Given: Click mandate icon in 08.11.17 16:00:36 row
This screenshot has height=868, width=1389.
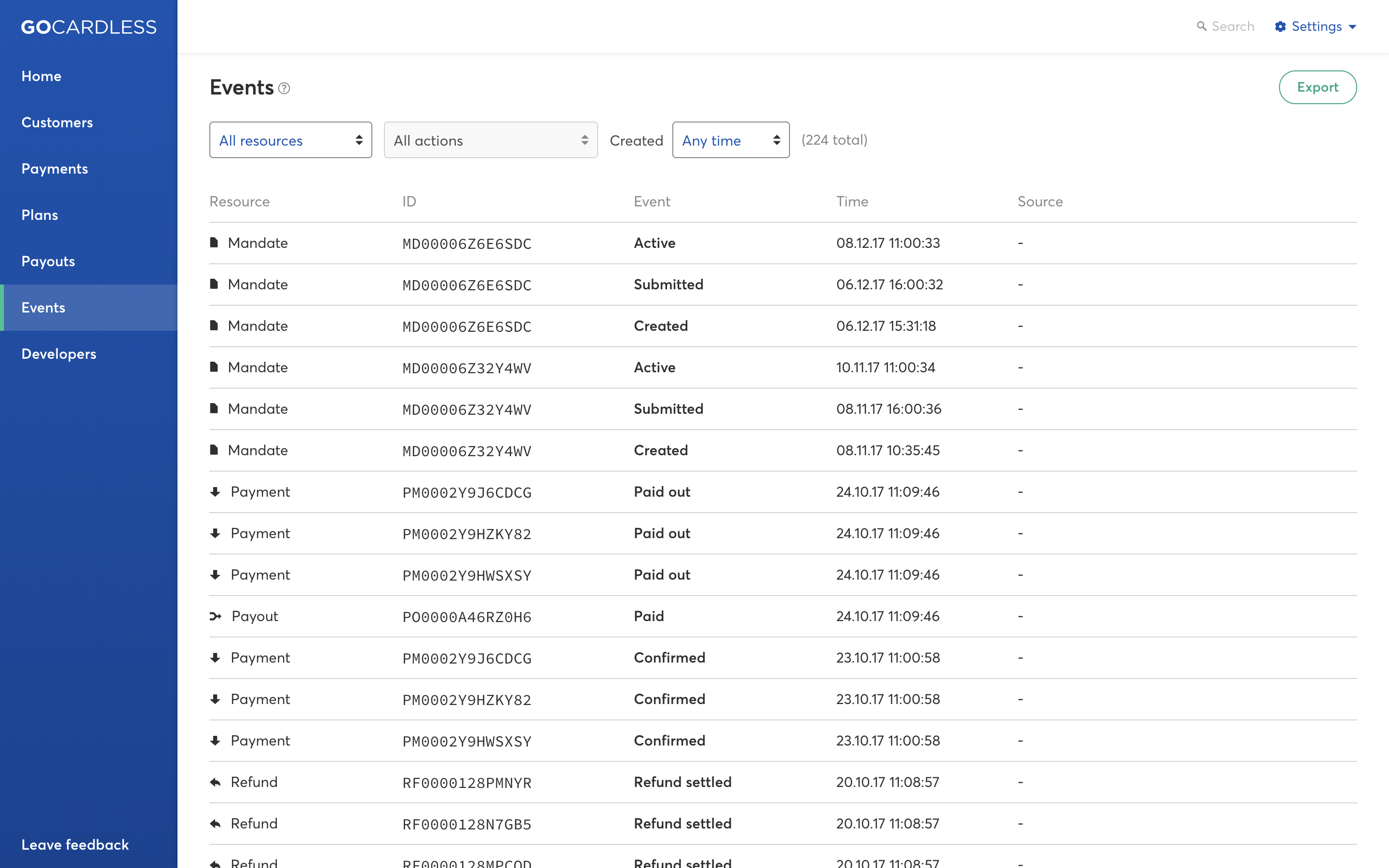Looking at the screenshot, I should [x=214, y=408].
